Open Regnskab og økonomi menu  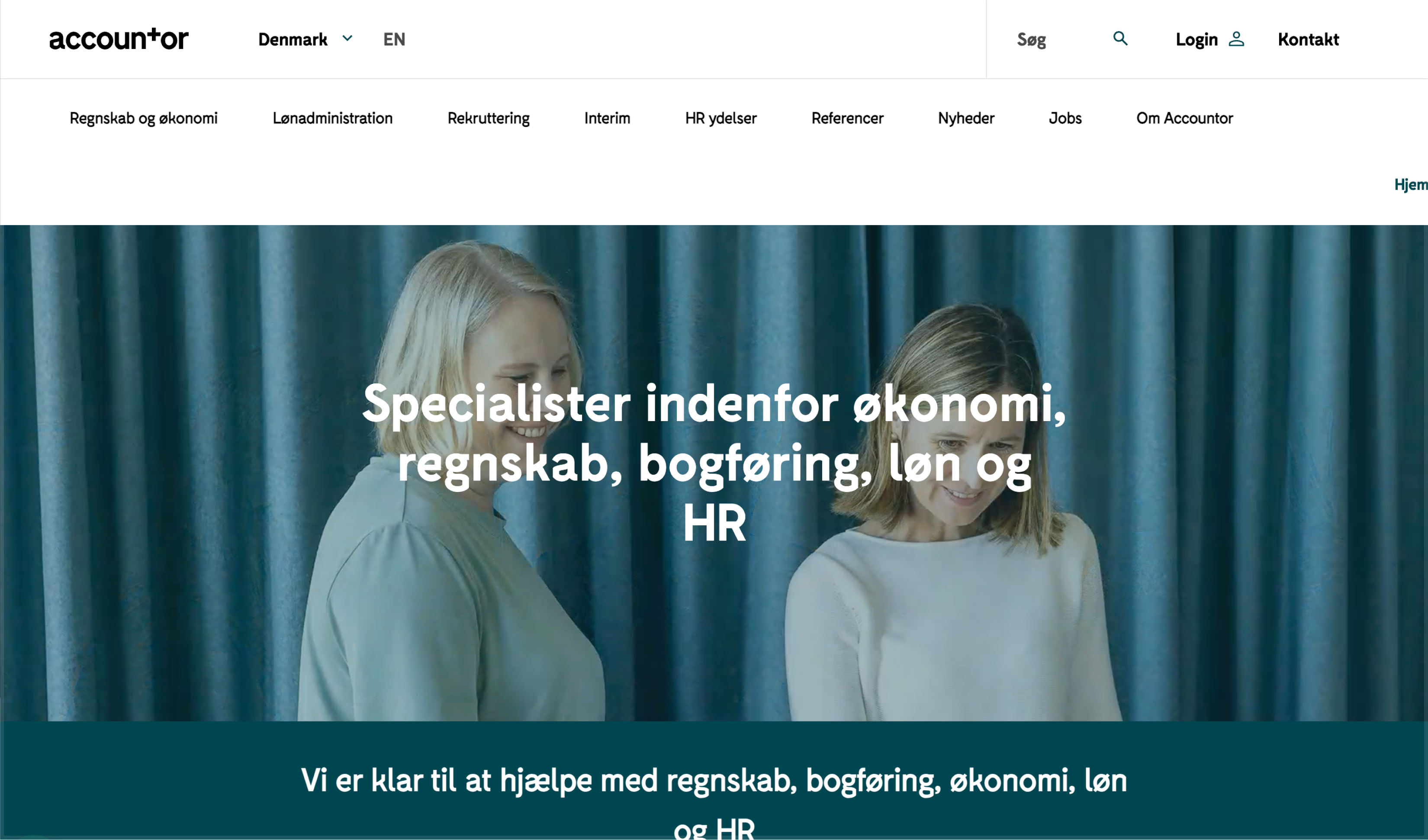click(x=143, y=118)
